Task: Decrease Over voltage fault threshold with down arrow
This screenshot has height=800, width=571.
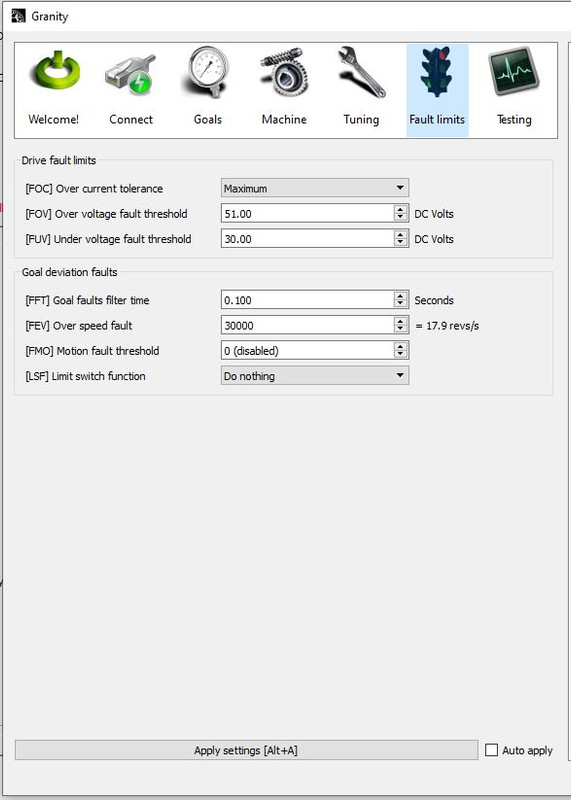Action: (x=401, y=218)
